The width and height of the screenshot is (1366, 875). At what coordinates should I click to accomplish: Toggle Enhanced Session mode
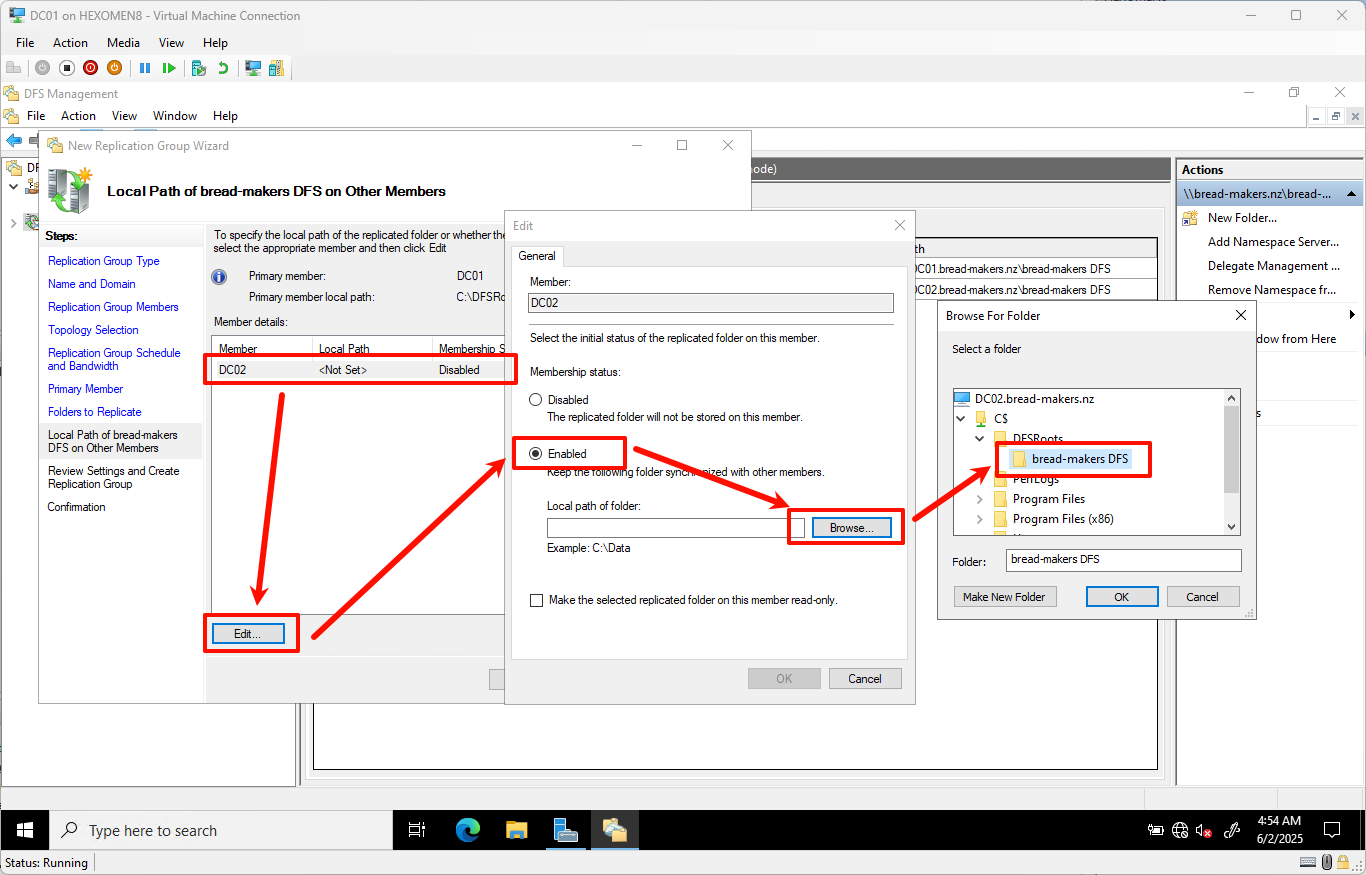(x=253, y=67)
